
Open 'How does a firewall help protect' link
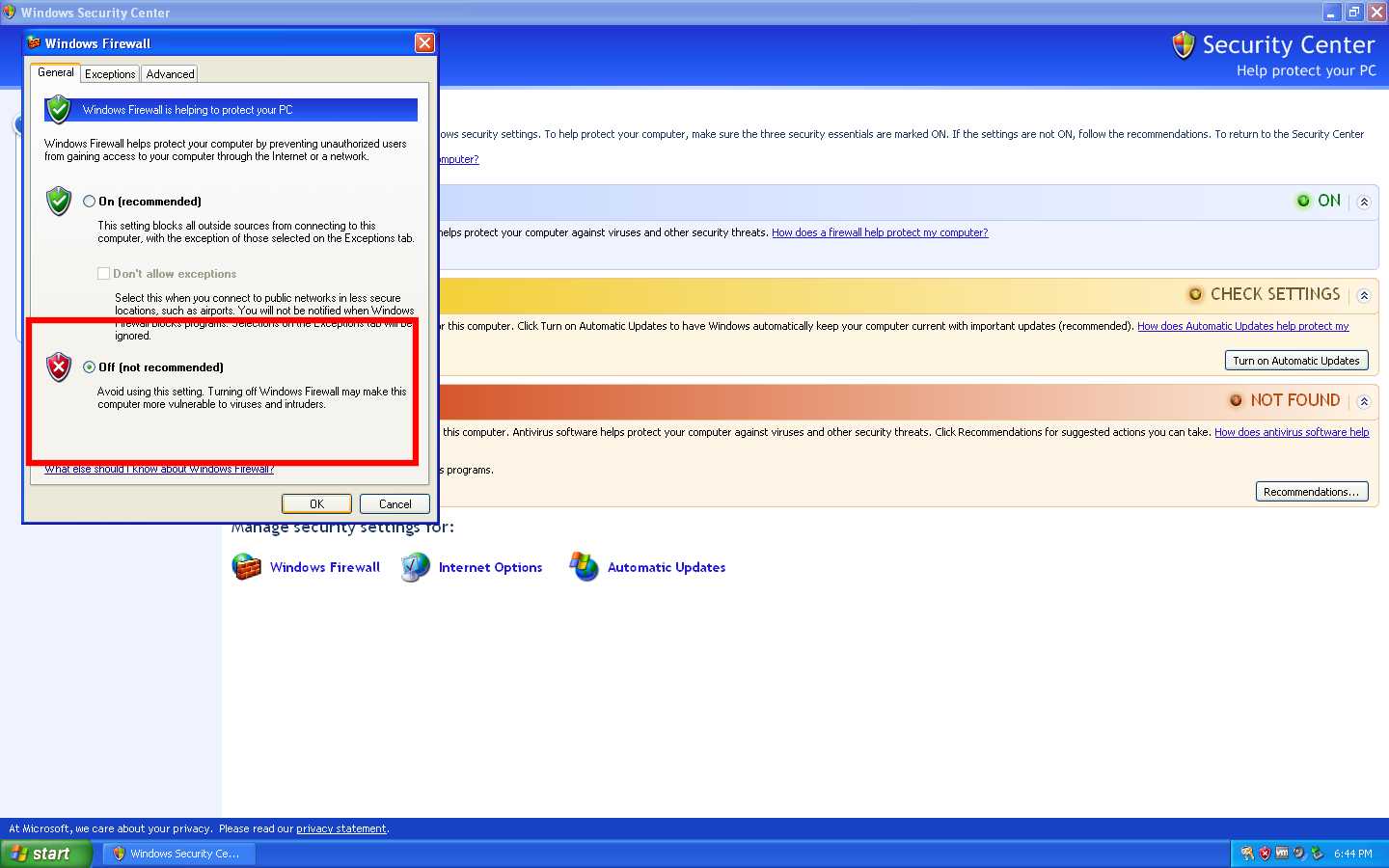880,232
